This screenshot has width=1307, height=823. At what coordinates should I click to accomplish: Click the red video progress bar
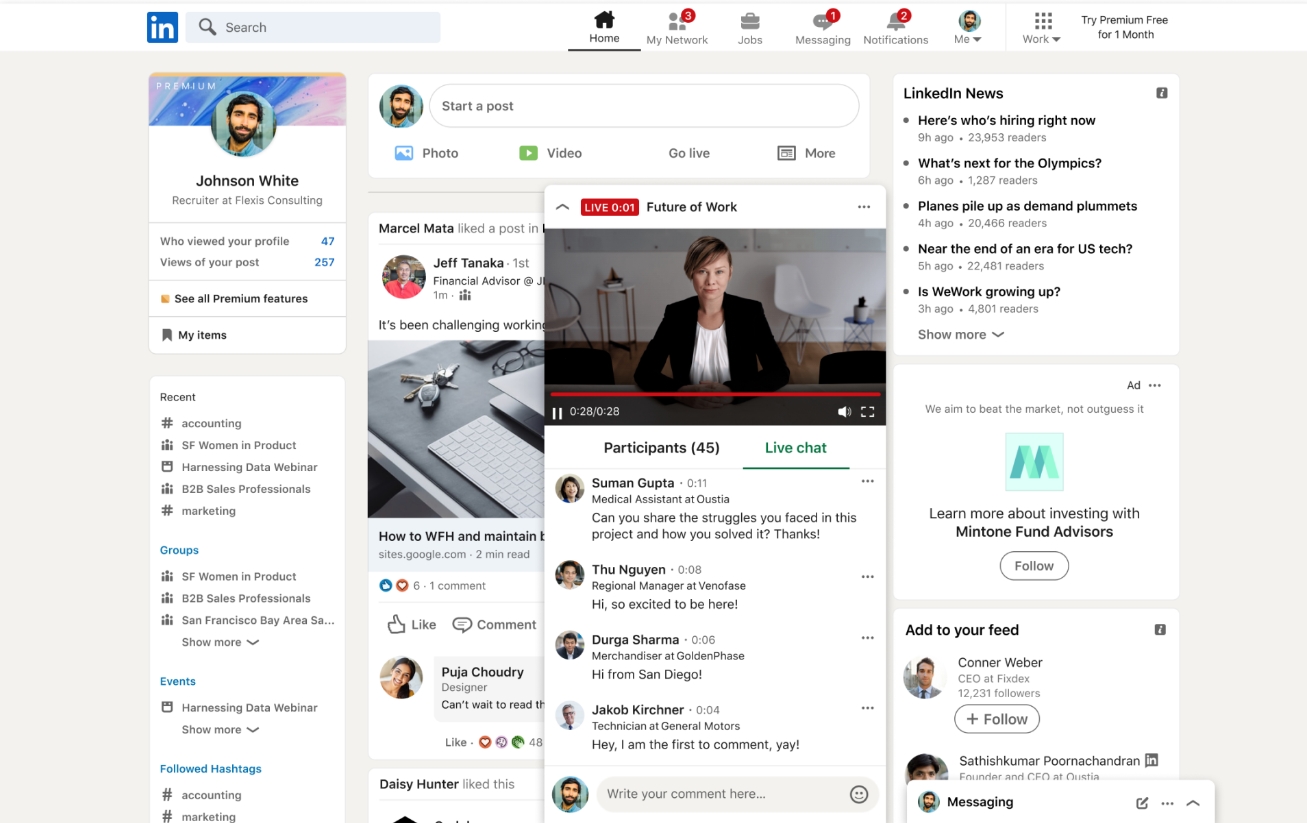coord(715,394)
